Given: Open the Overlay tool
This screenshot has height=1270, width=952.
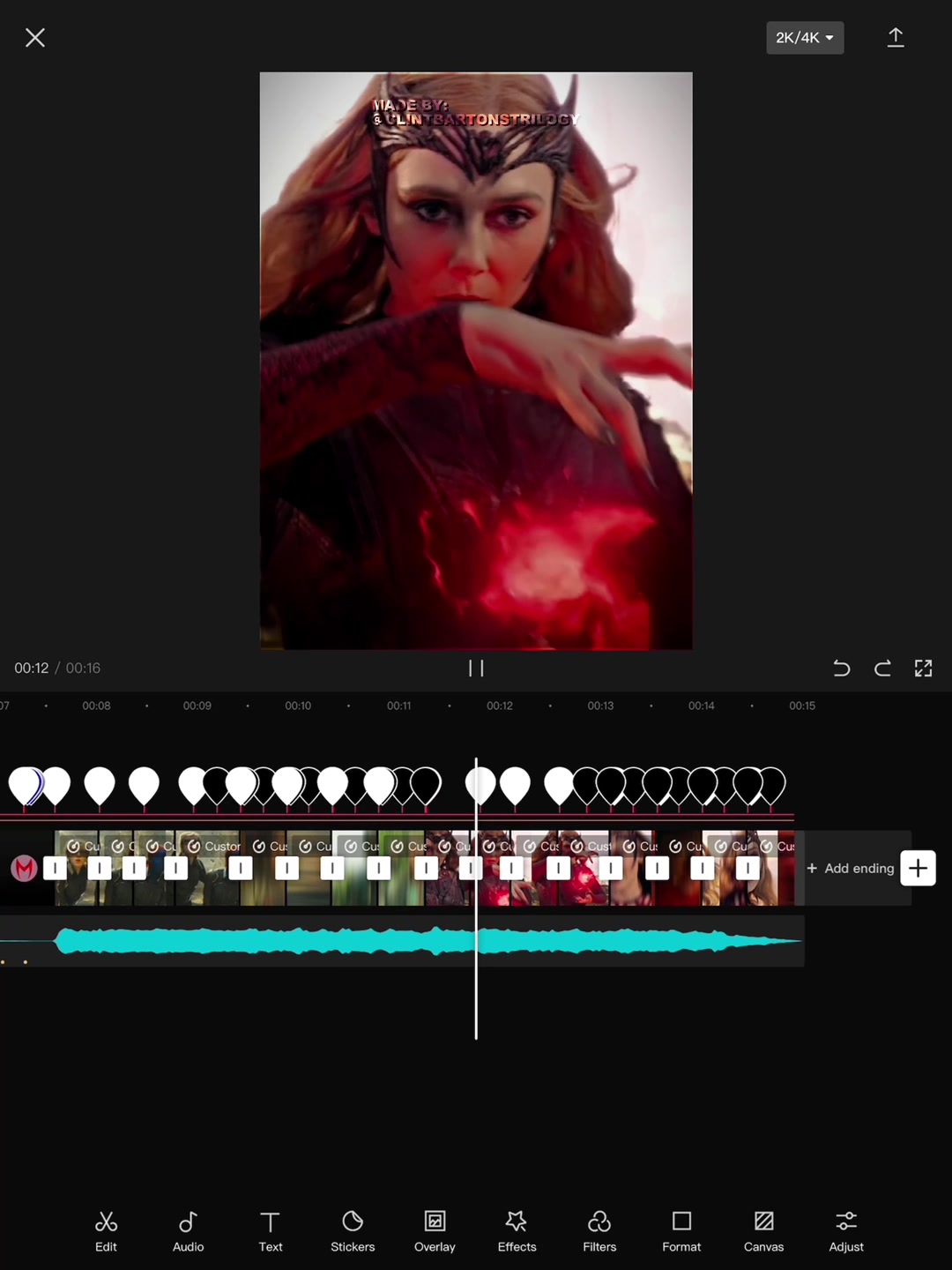Looking at the screenshot, I should (435, 1231).
